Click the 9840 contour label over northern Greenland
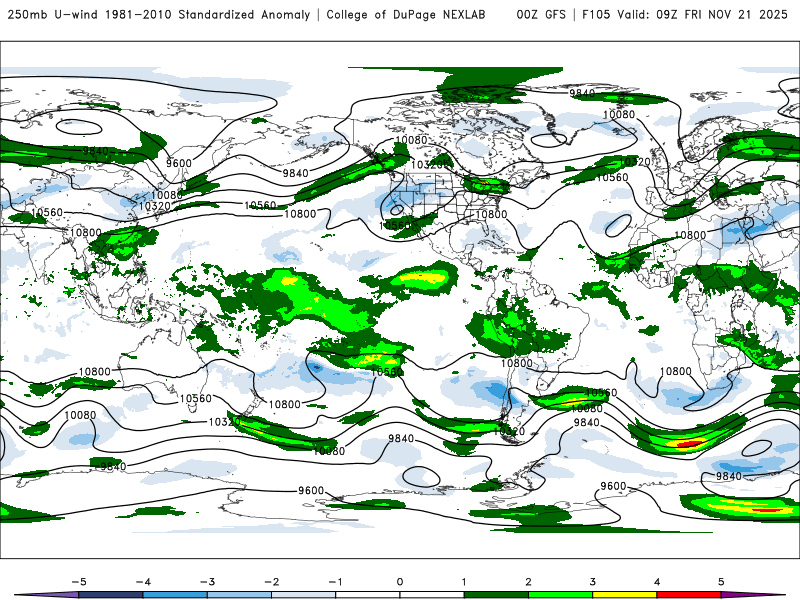The width and height of the screenshot is (800, 600). coord(582,93)
